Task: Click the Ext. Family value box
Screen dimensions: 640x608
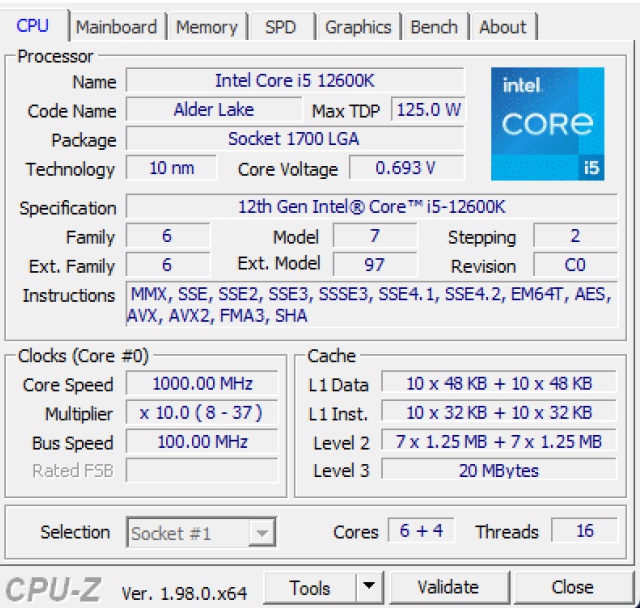Action: 168,265
